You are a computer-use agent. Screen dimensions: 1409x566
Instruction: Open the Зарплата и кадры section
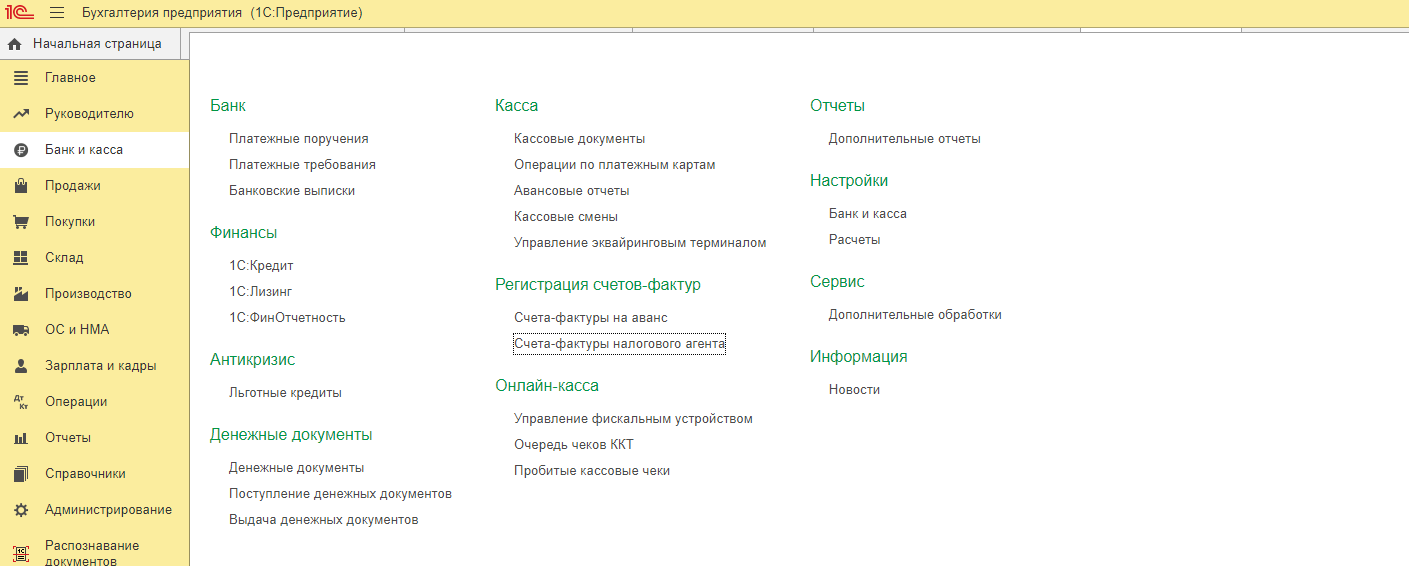click(94, 366)
